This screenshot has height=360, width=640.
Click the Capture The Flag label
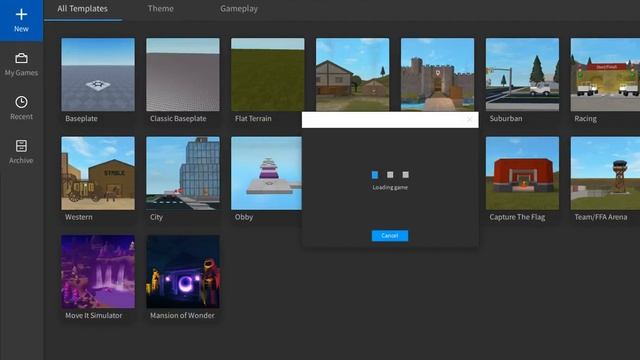coord(517,217)
